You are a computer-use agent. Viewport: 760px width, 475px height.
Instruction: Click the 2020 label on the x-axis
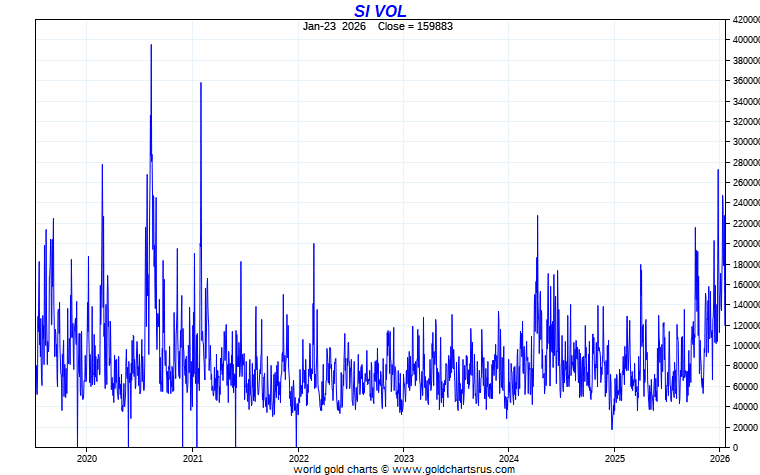coord(86,457)
